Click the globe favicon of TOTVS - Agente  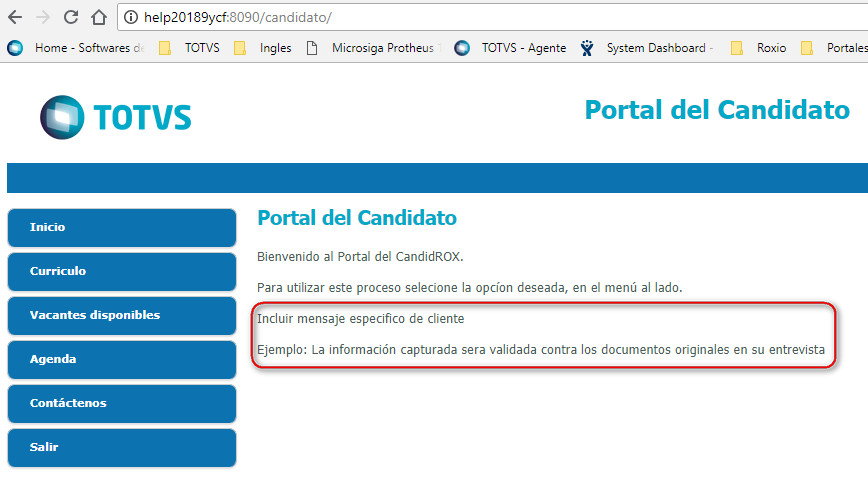(462, 48)
